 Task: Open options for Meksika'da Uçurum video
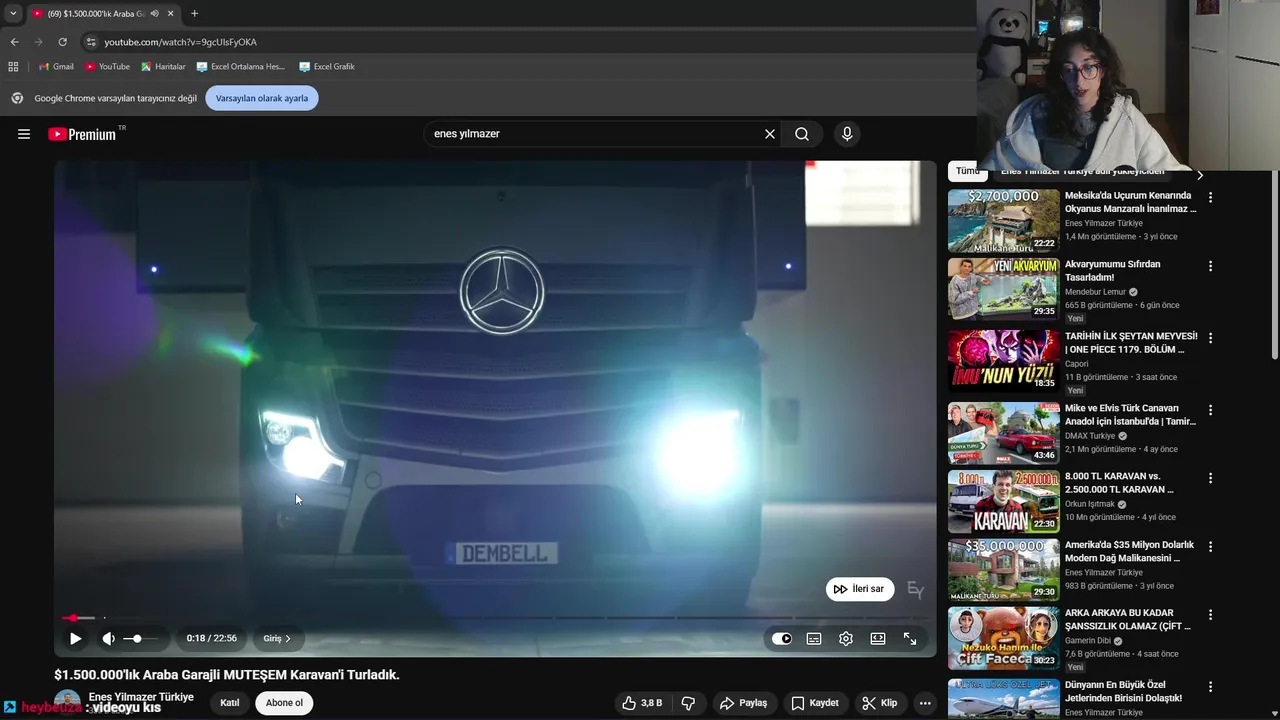(x=1210, y=198)
